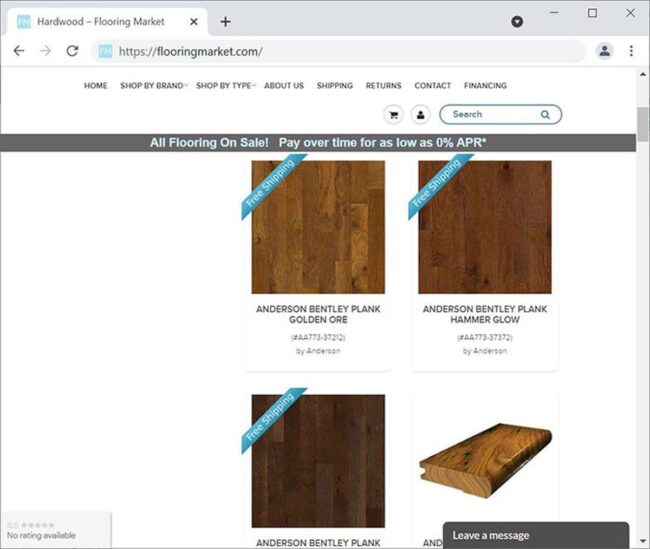This screenshot has height=549, width=650.
Task: Click the search magnifier icon
Action: 545,114
